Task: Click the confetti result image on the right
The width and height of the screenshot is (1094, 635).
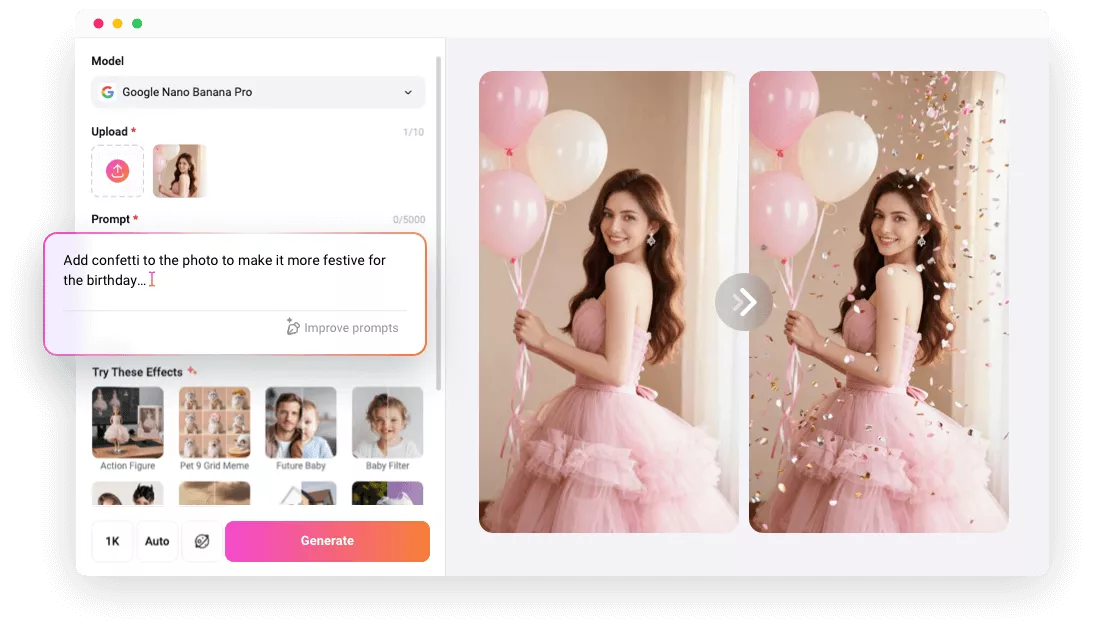Action: pos(878,300)
